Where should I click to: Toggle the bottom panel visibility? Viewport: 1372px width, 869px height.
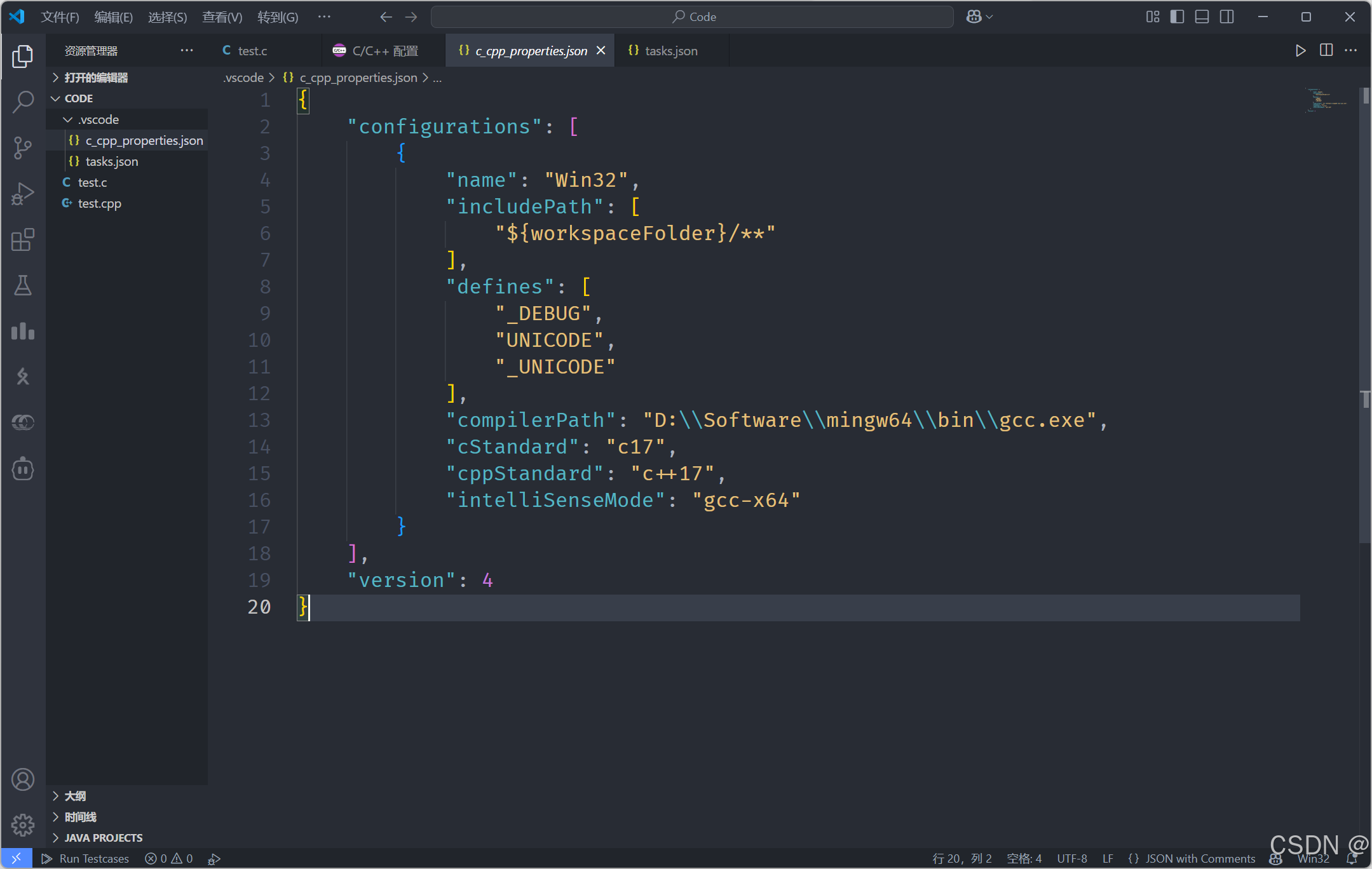(x=1202, y=17)
